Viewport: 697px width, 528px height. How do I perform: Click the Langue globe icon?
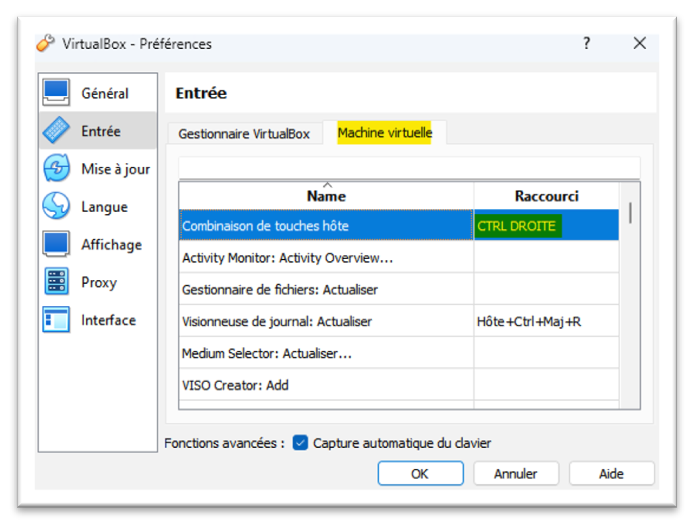pos(56,206)
